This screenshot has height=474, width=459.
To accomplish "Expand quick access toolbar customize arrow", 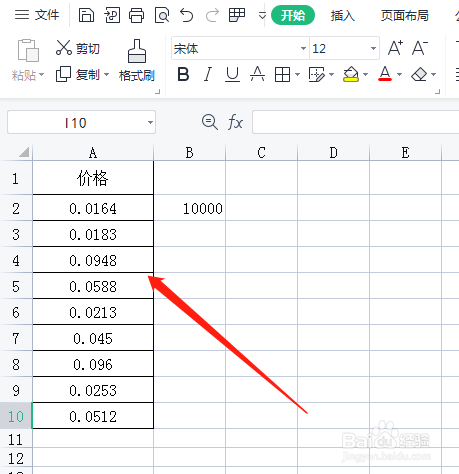I will click(x=262, y=15).
